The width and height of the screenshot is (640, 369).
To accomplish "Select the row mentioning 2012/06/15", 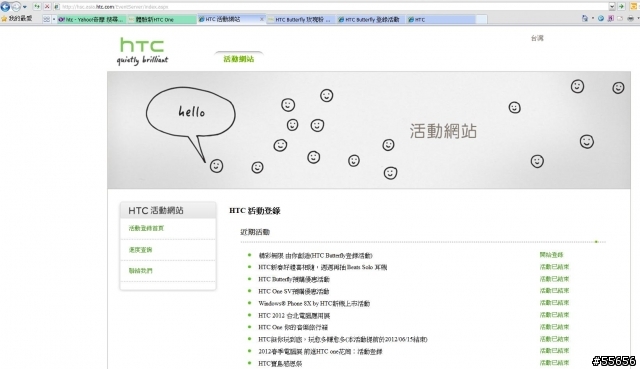I will point(343,339).
